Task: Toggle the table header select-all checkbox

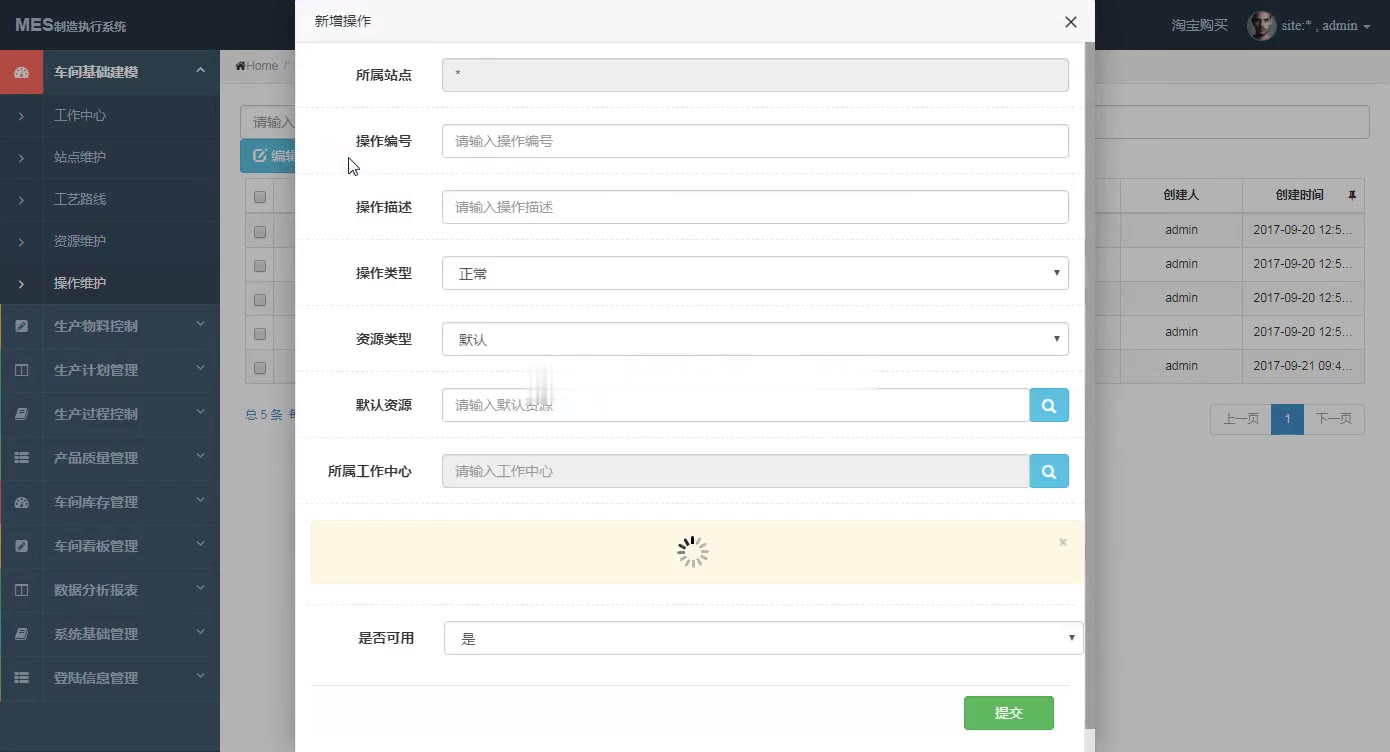Action: click(260, 197)
